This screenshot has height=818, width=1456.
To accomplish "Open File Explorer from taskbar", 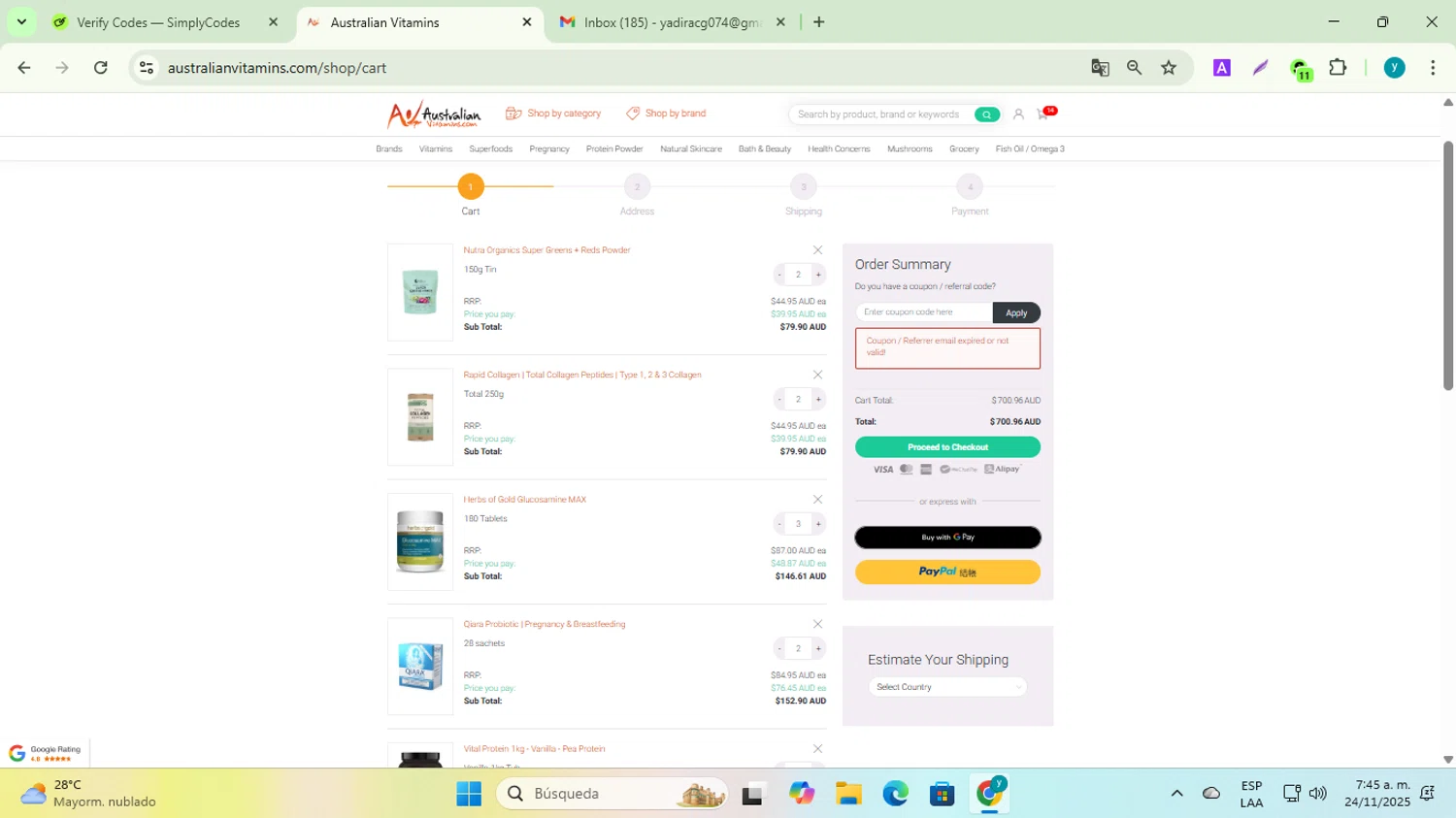I will coord(848,794).
